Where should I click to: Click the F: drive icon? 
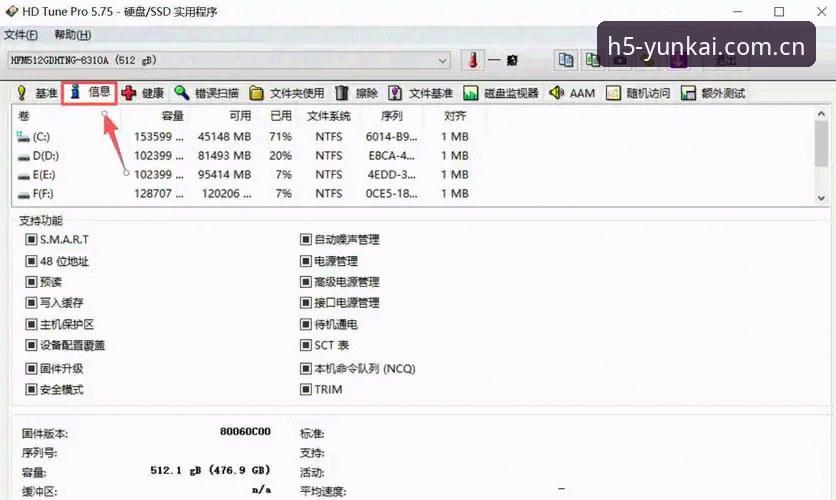pos(23,195)
